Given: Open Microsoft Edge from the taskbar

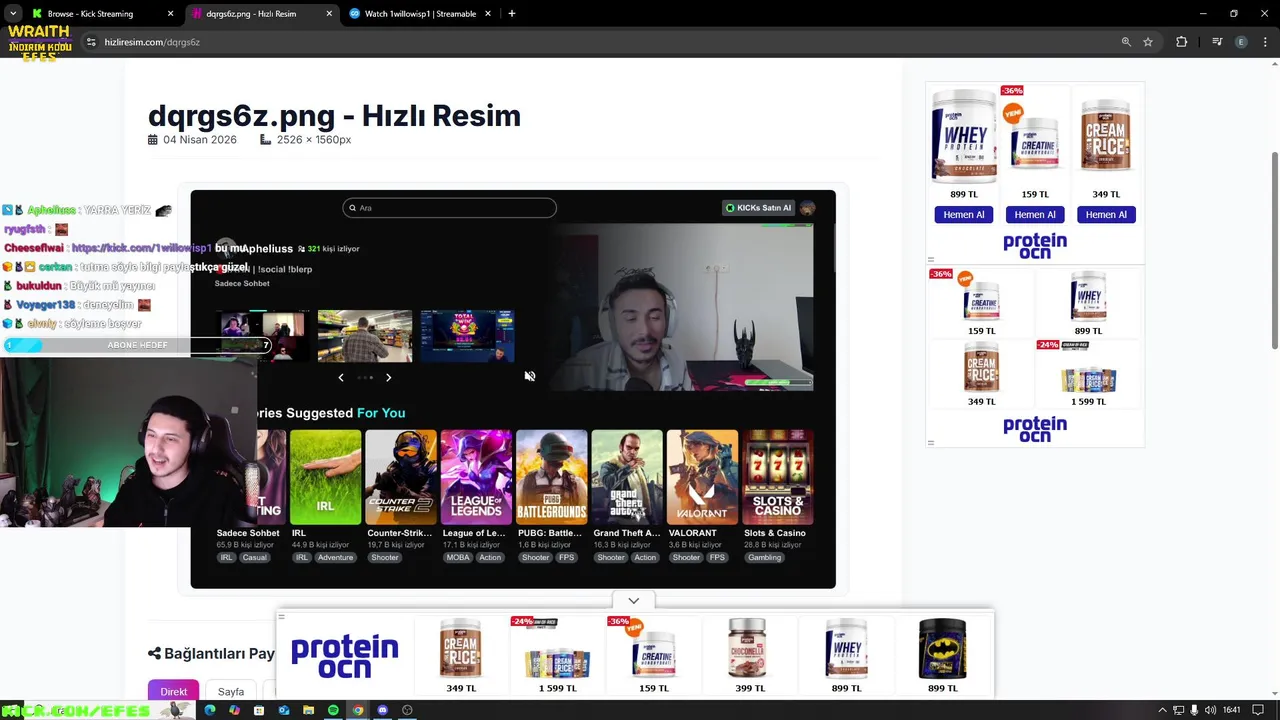Looking at the screenshot, I should [x=209, y=710].
